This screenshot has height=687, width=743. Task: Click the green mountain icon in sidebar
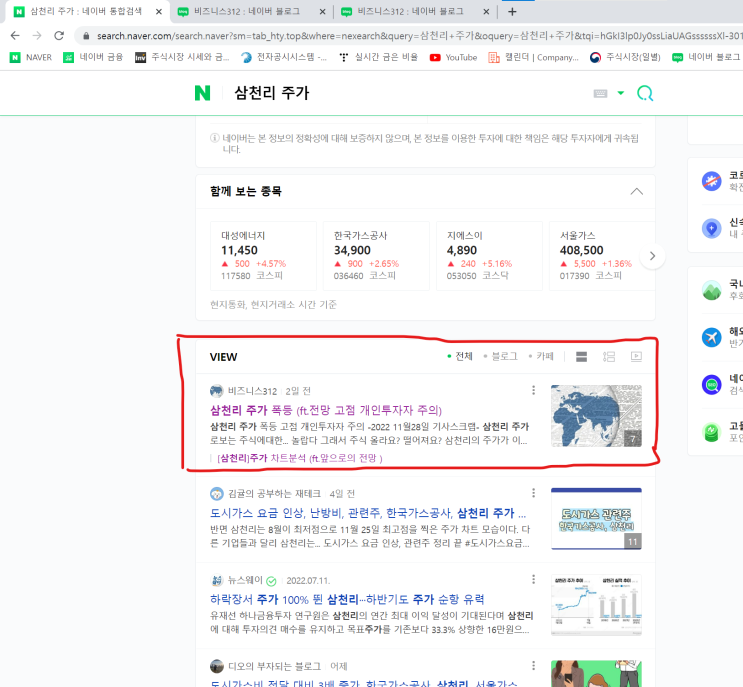711,290
